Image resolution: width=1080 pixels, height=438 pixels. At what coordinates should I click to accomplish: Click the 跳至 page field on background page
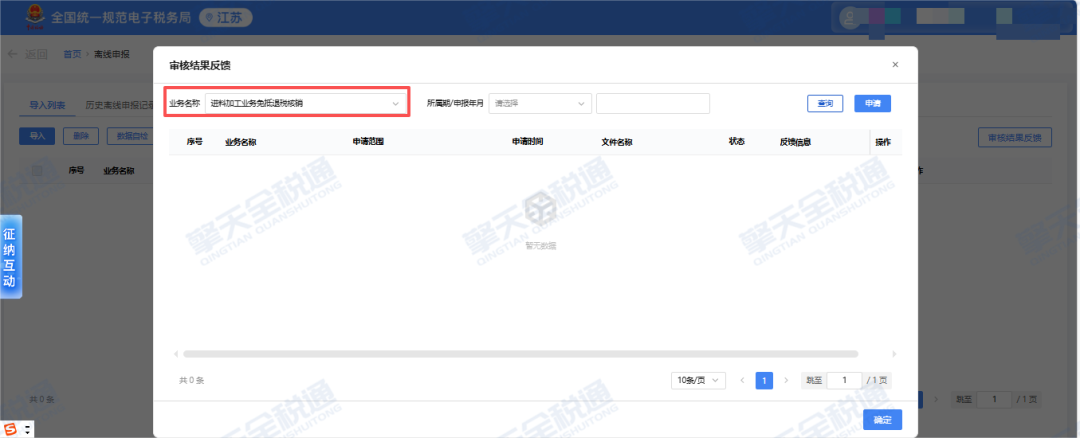pos(993,399)
